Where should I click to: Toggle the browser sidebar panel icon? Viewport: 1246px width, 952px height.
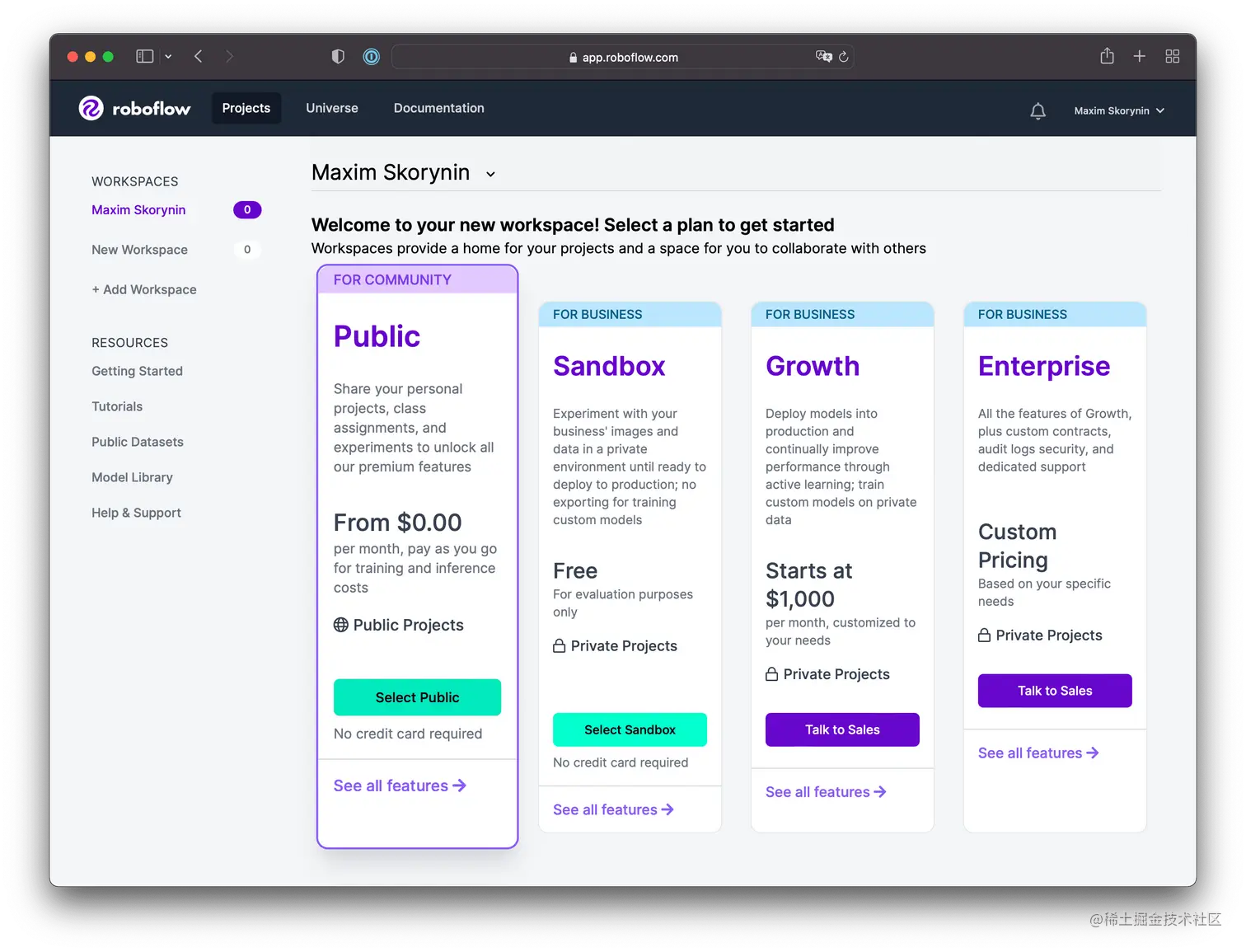143,56
